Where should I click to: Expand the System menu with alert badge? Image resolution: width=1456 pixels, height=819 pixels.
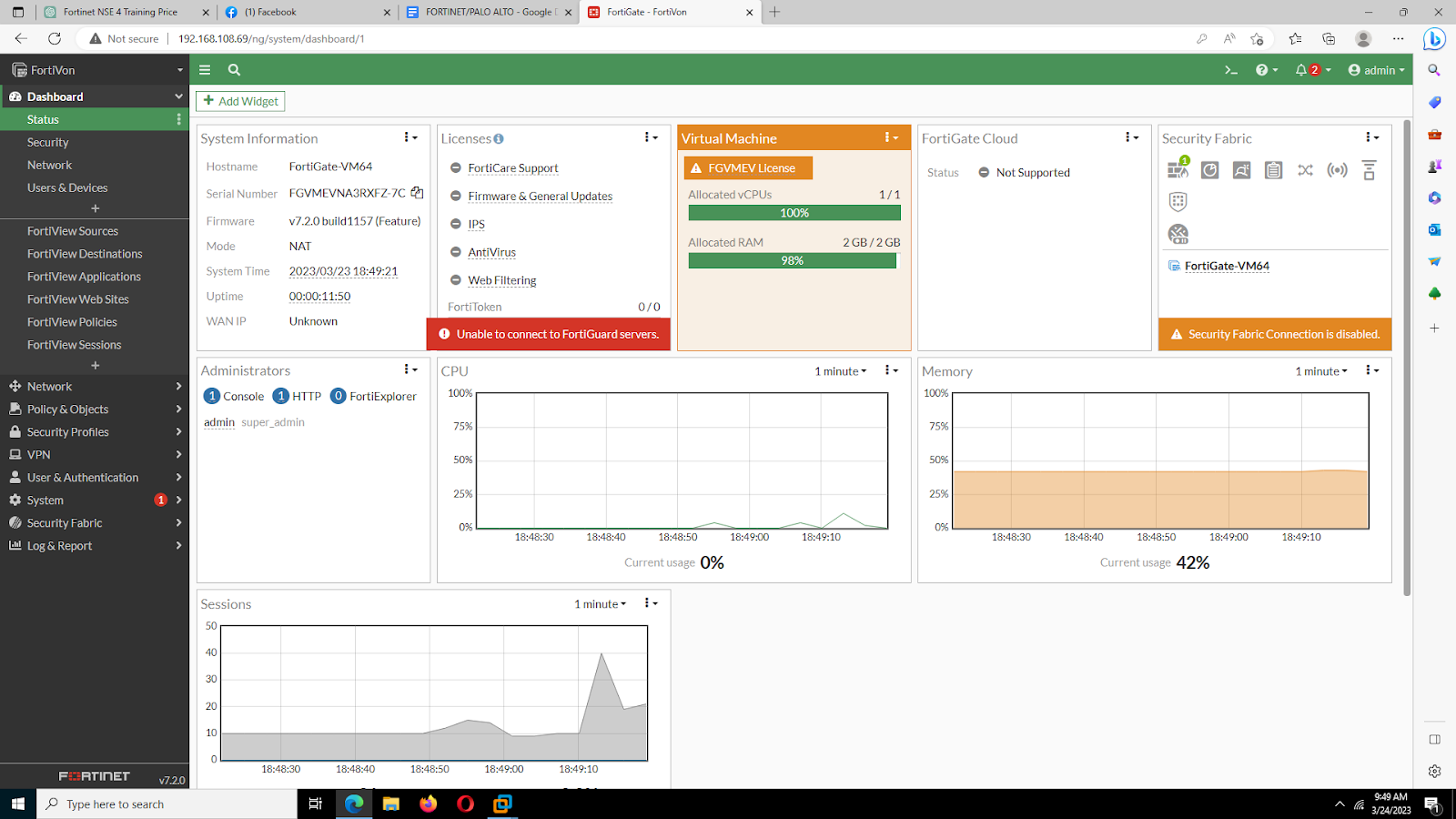(x=95, y=500)
